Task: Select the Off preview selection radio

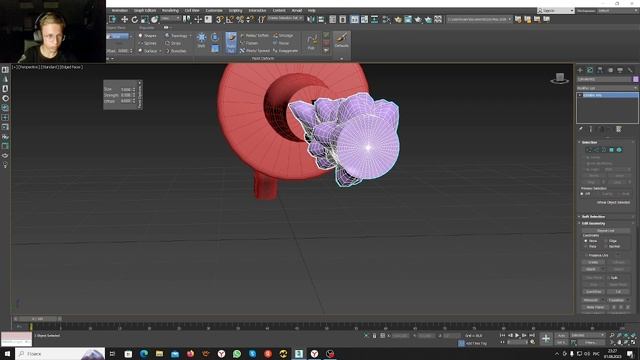Action: tap(582, 194)
